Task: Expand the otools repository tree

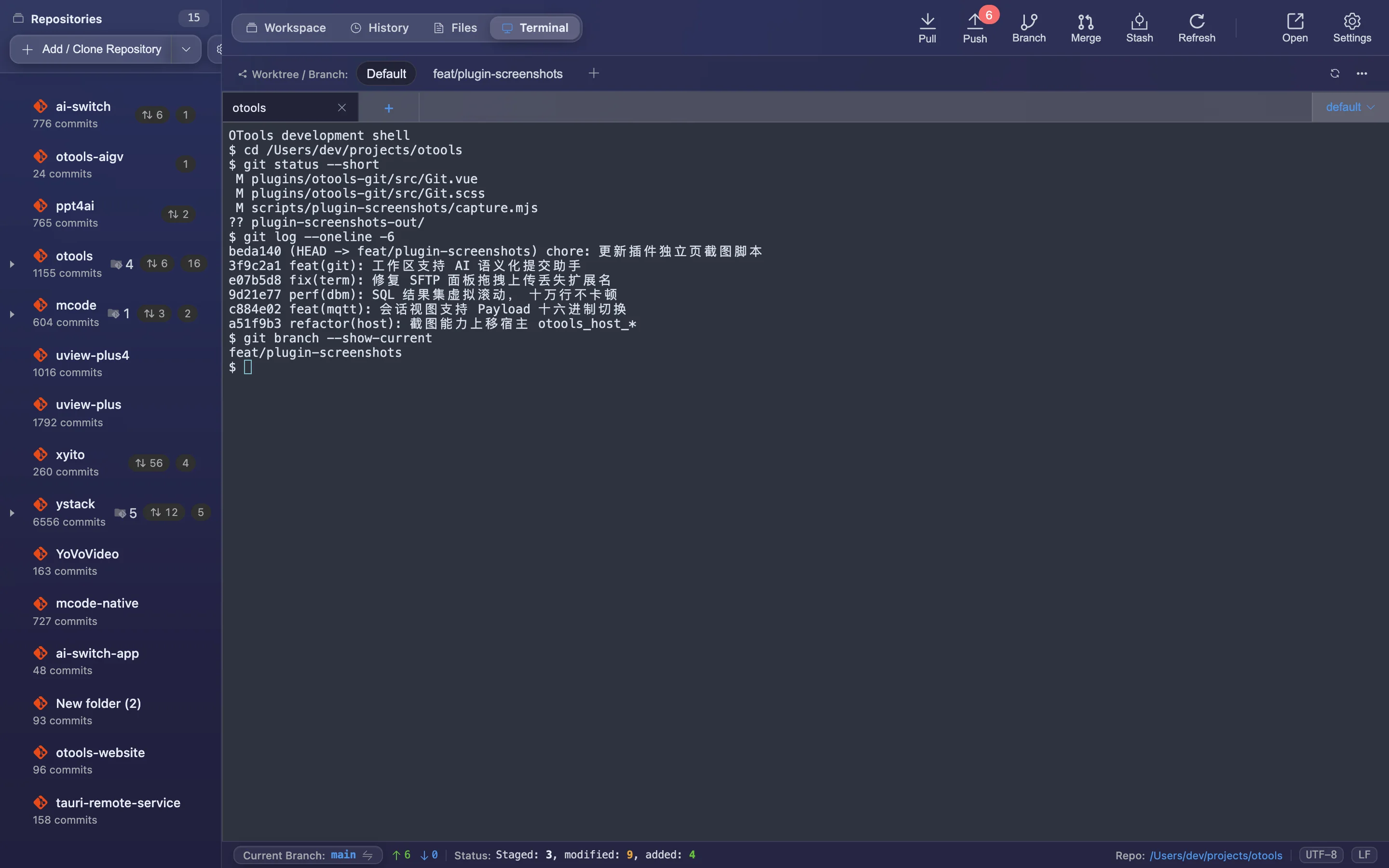Action: pyautogui.click(x=12, y=264)
